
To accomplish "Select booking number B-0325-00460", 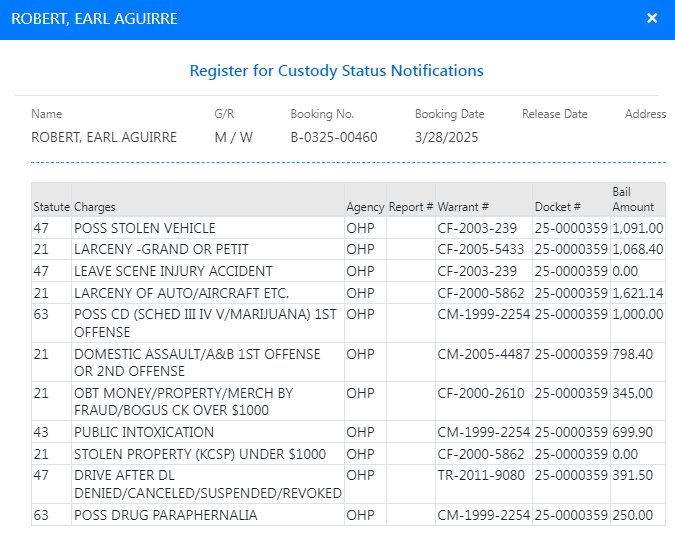I will [334, 137].
